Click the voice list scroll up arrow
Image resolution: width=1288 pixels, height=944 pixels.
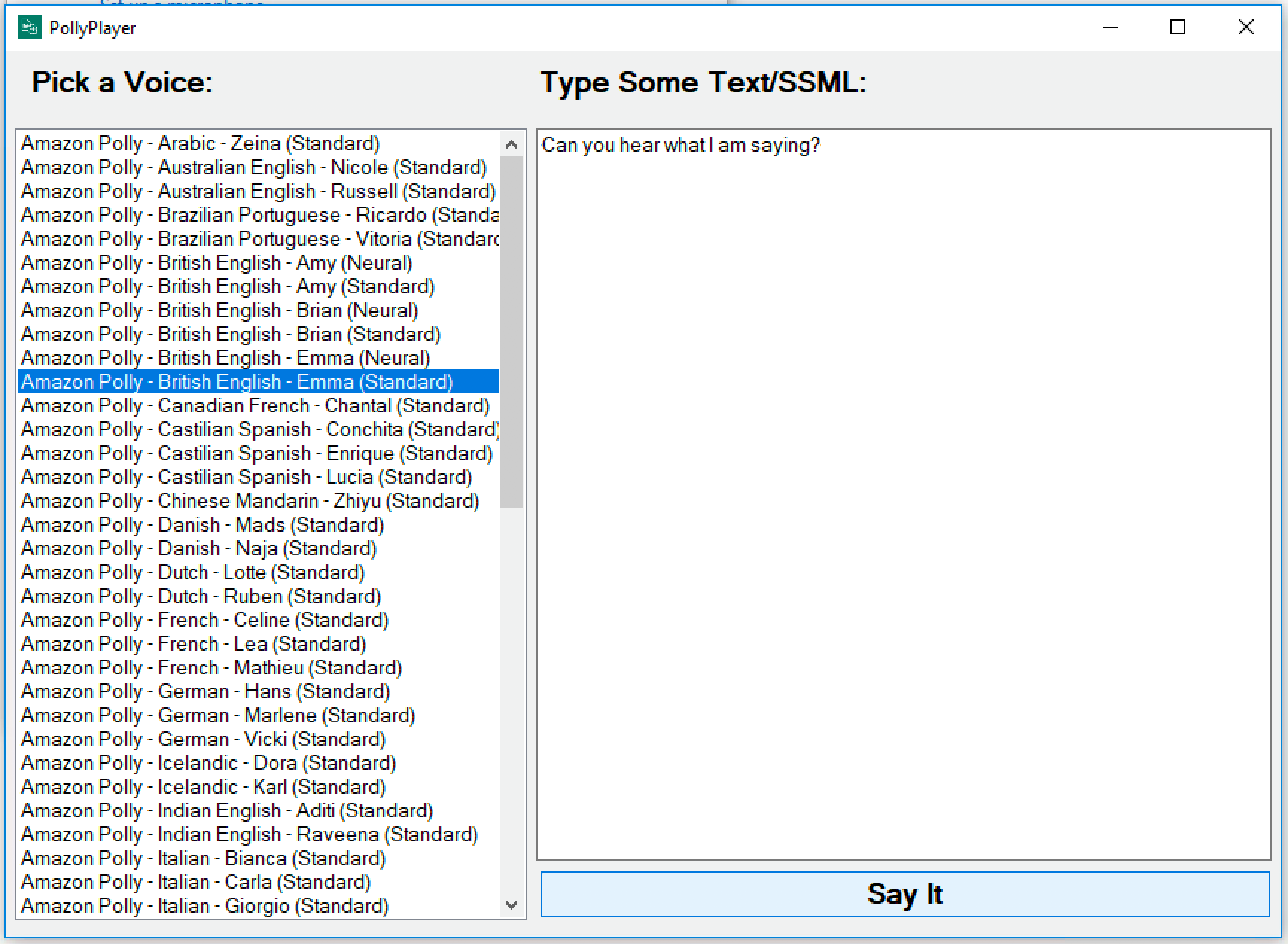[x=511, y=144]
